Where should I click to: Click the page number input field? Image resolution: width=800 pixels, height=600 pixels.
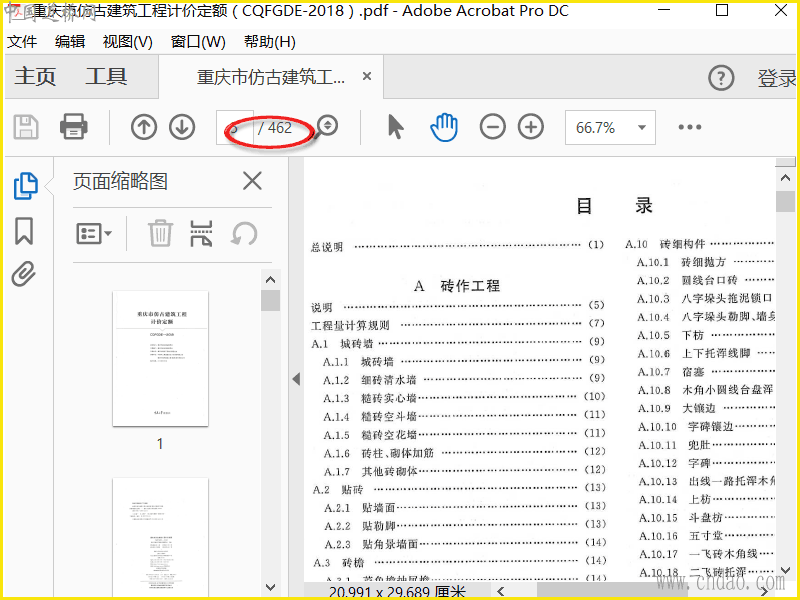(235, 127)
